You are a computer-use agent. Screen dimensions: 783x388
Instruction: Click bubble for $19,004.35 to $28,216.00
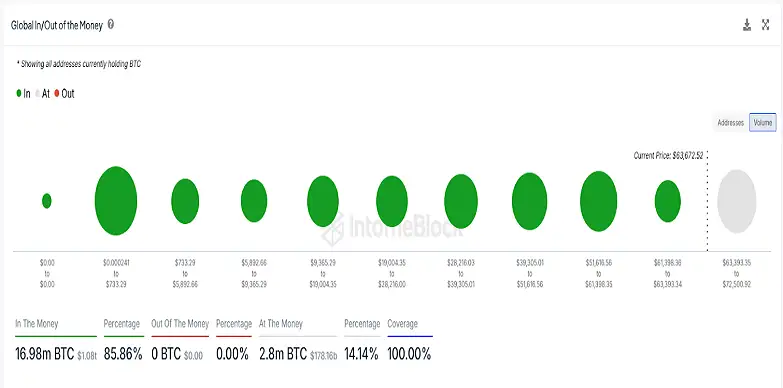392,201
